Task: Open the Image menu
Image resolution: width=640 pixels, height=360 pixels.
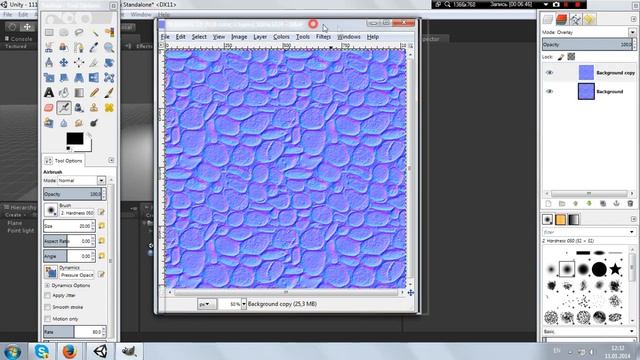Action: (x=239, y=37)
